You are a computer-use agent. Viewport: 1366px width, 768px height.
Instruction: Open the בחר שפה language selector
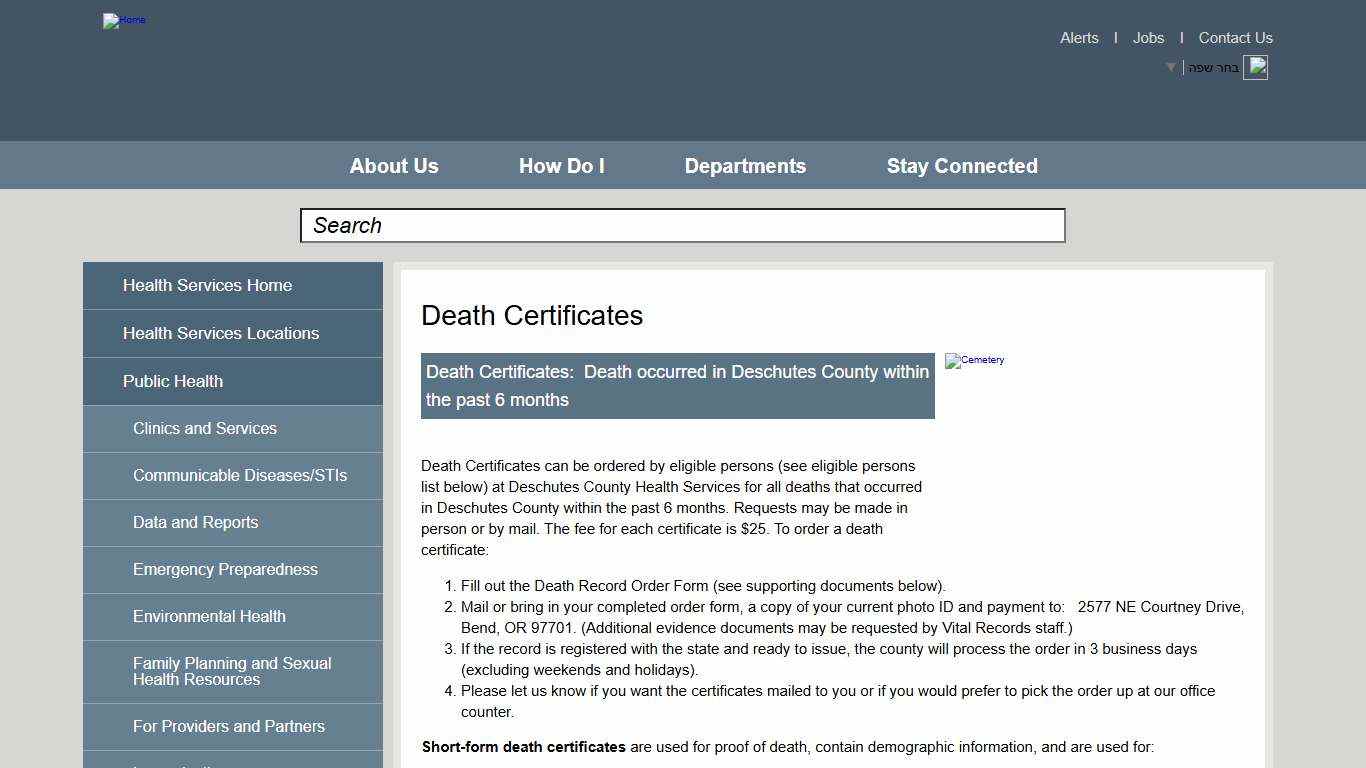(1210, 67)
